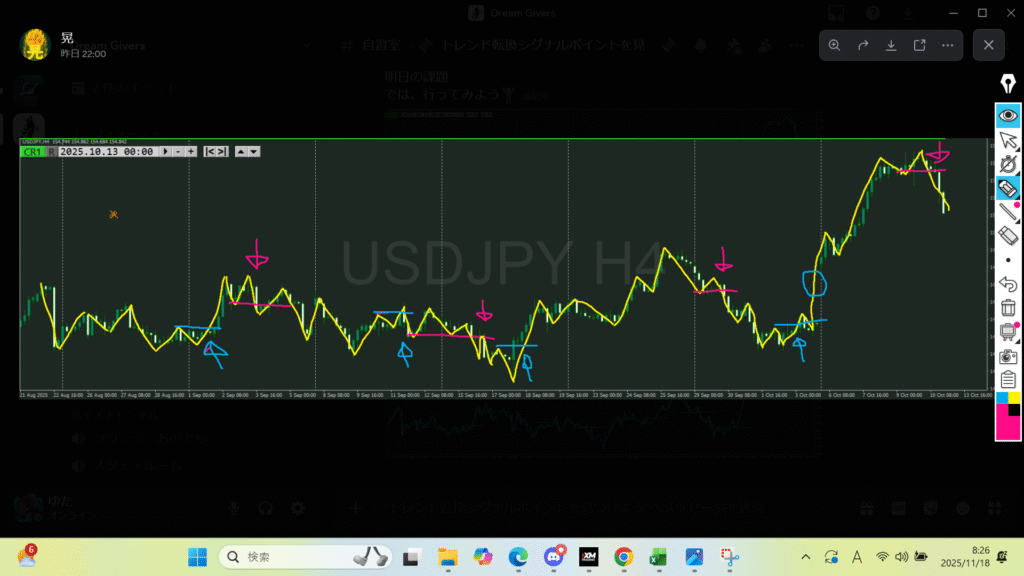Toggle the eye visibility tool in annotation toolbar
Viewport: 1024px width, 576px height.
pos(1008,115)
